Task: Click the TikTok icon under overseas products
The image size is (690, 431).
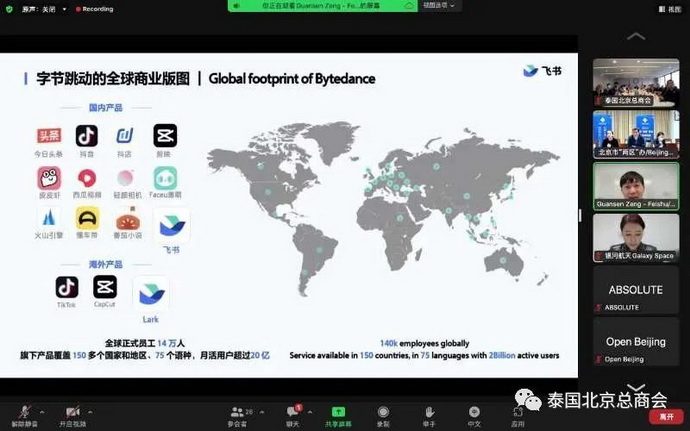Action: (67, 287)
